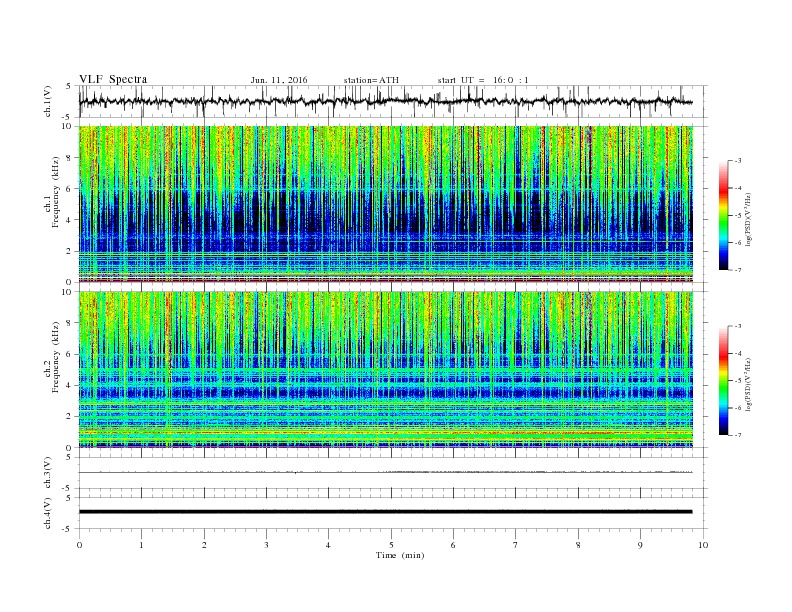Click the "VLF Spectra" plot title
This screenshot has height=612, width=792.
click(x=113, y=79)
